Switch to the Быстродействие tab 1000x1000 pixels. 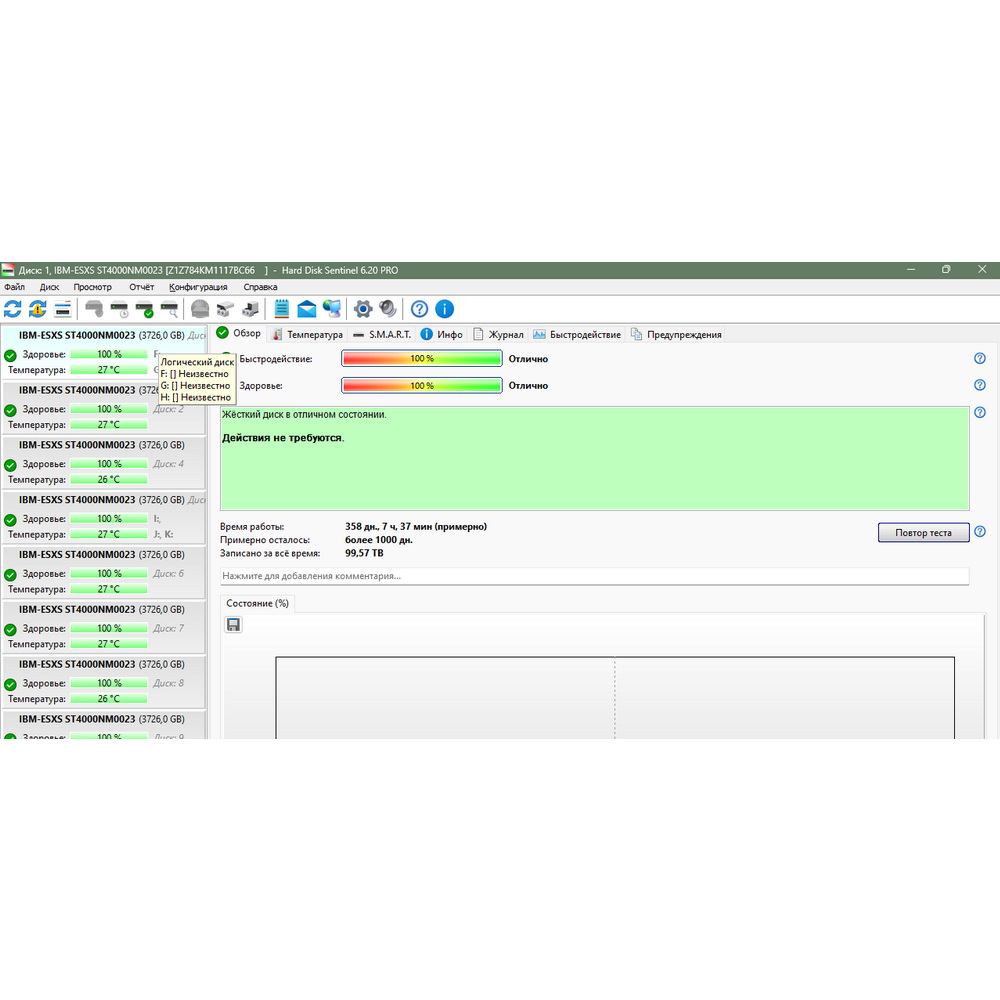tap(577, 335)
